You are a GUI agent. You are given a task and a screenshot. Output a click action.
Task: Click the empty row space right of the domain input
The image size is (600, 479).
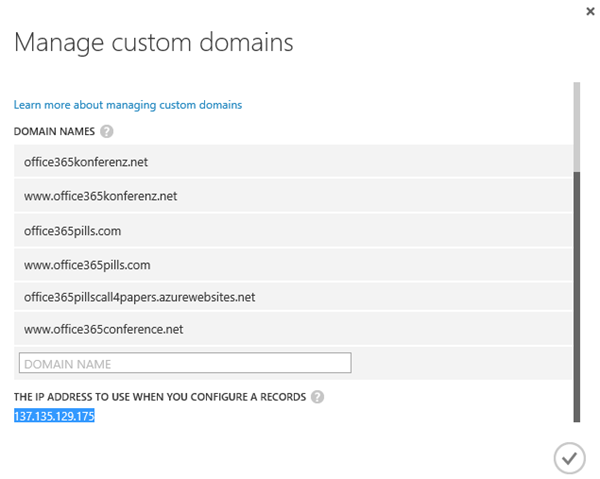460,363
